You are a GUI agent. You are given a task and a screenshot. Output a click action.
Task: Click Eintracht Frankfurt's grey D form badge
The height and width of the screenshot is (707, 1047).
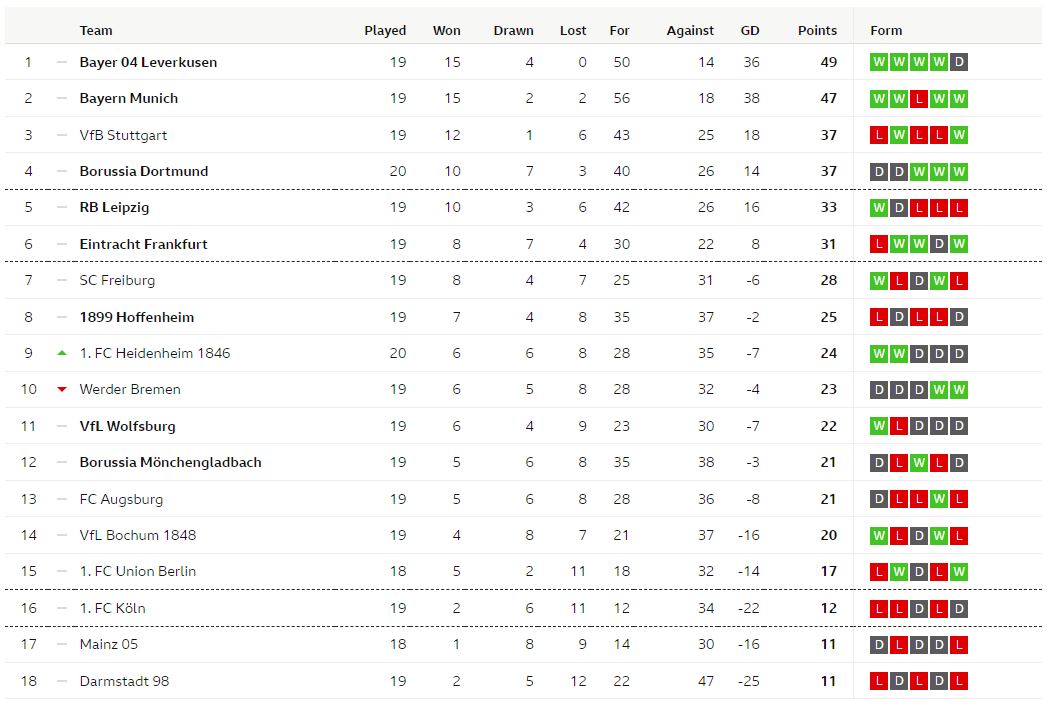[x=939, y=244]
